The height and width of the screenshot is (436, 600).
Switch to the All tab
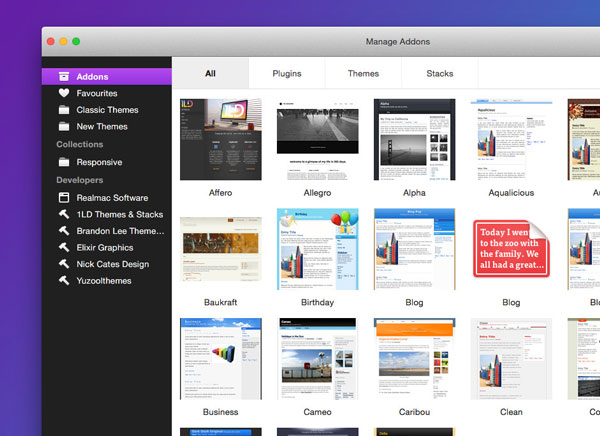210,73
